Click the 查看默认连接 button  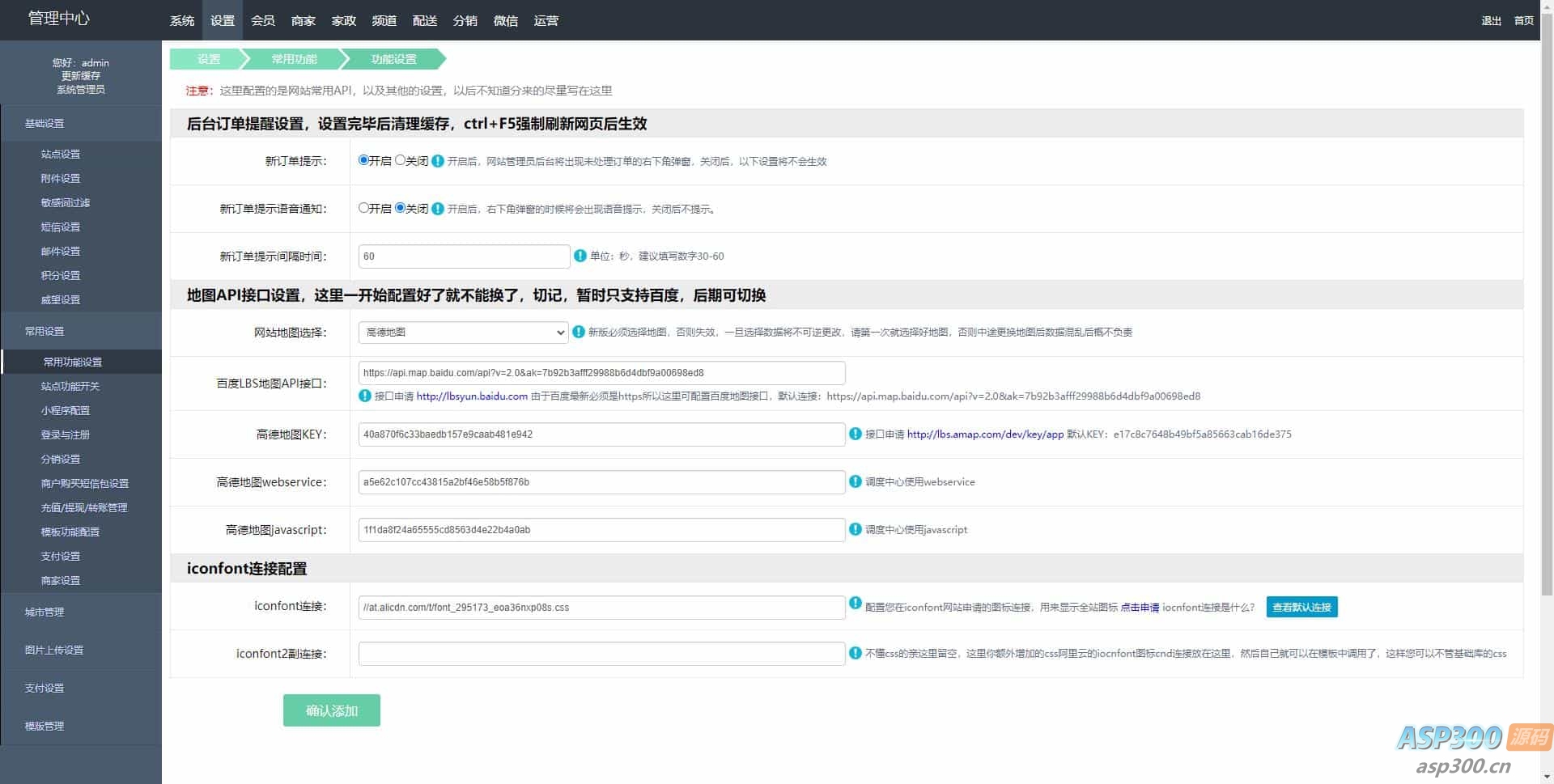click(x=1301, y=607)
